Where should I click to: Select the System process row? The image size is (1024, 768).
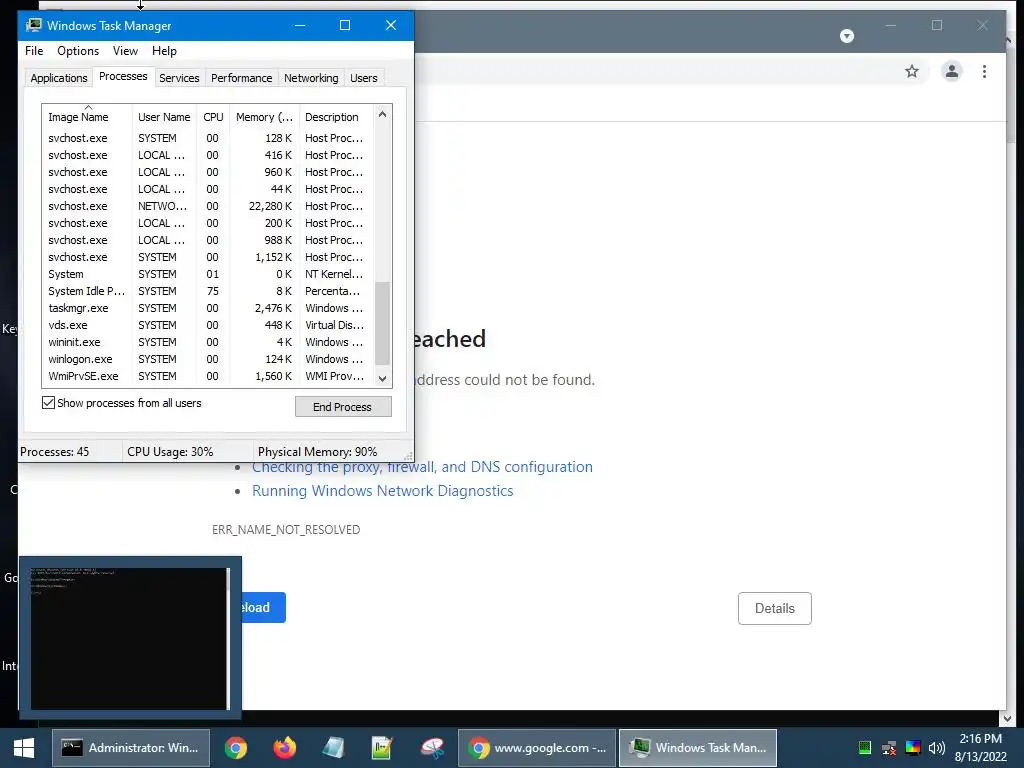208,274
